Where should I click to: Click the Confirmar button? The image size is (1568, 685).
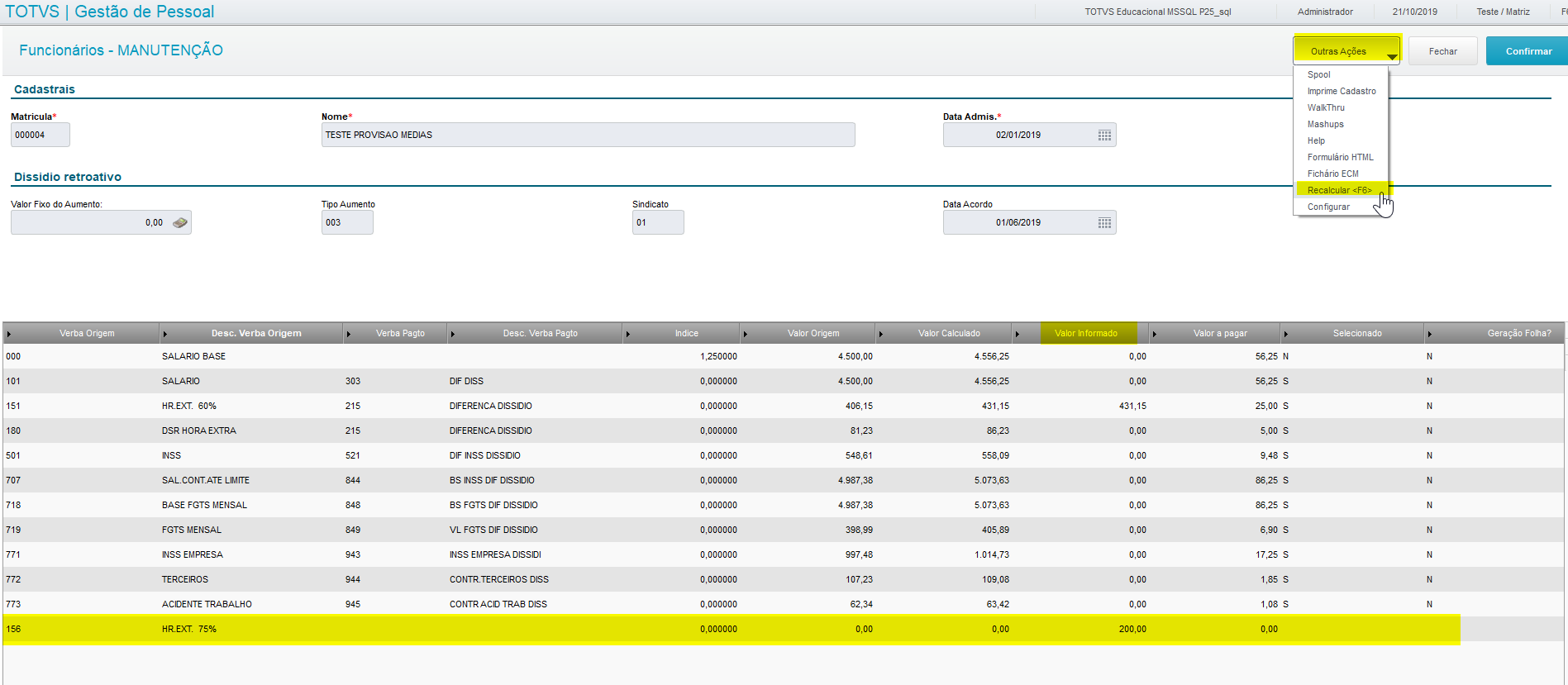pyautogui.click(x=1527, y=50)
